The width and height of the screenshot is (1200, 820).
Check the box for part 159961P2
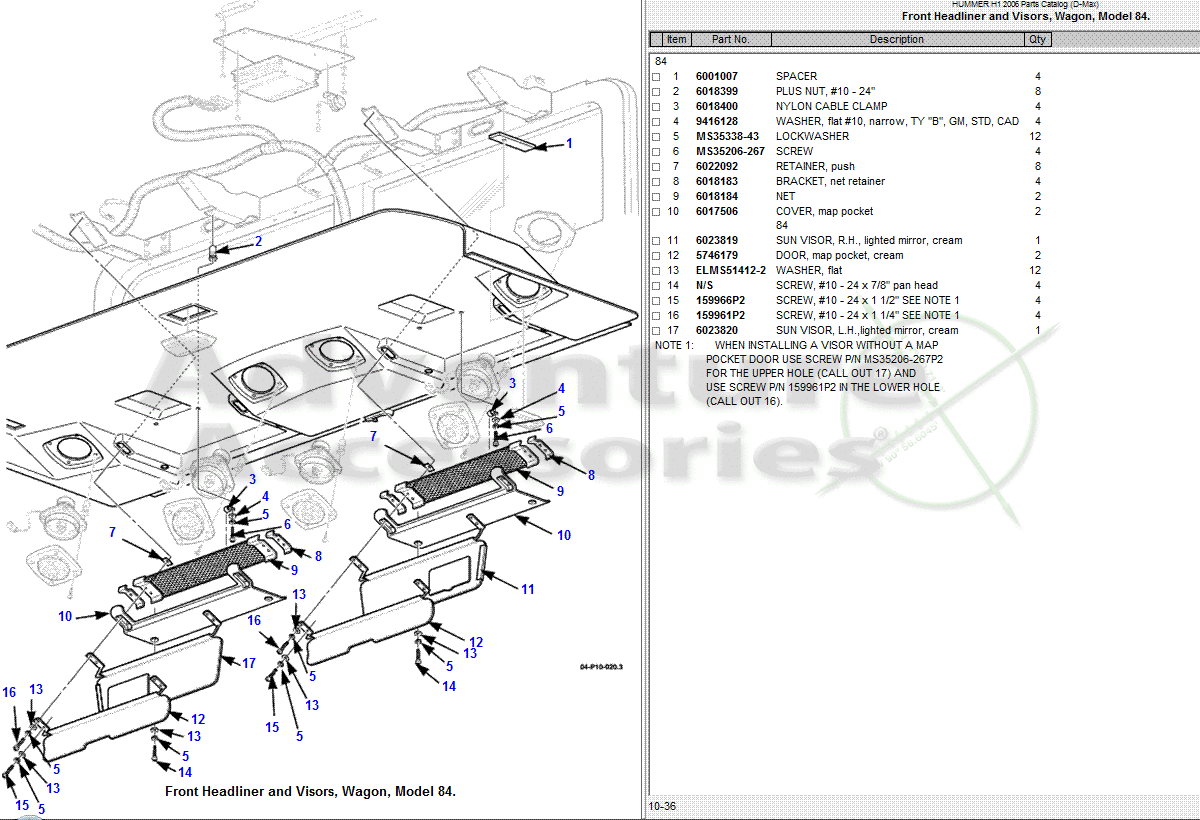click(x=656, y=316)
